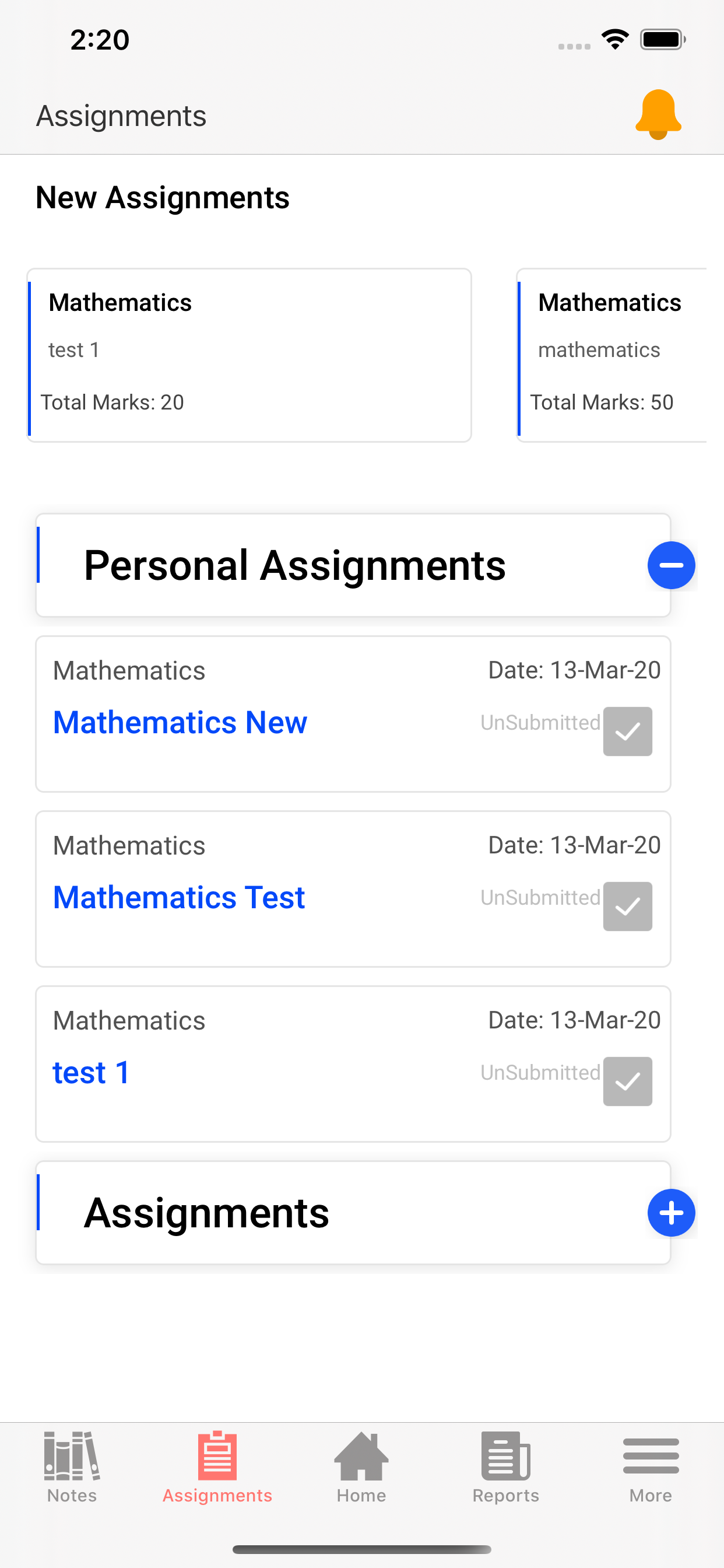Open the Notes books icon
The image size is (724, 1568).
[72, 1455]
